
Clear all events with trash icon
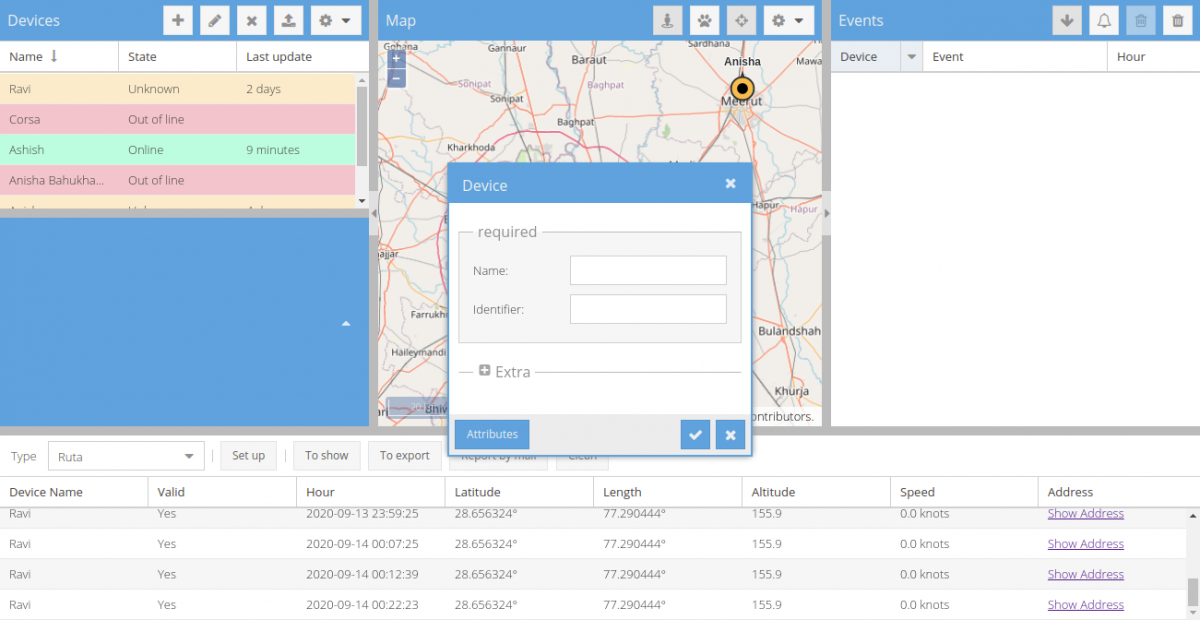pyautogui.click(x=1178, y=20)
